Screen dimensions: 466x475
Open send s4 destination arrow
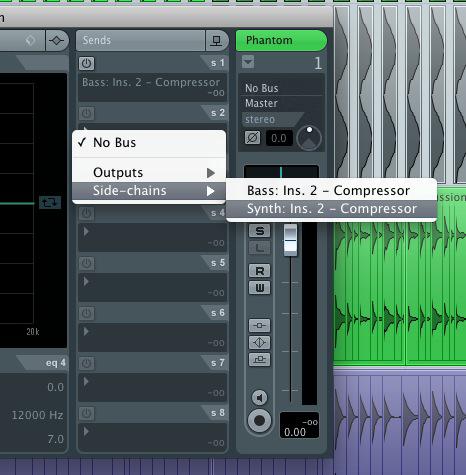[86, 231]
